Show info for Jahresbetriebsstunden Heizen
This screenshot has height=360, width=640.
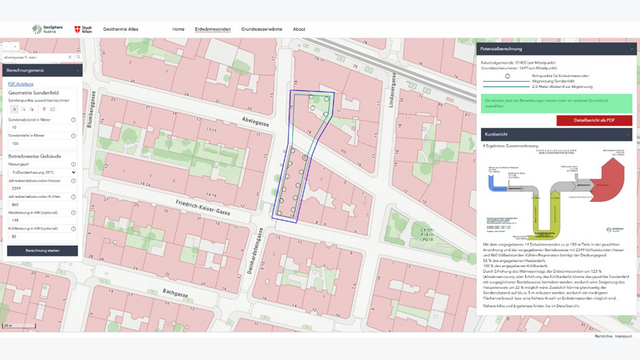[x=73, y=180]
